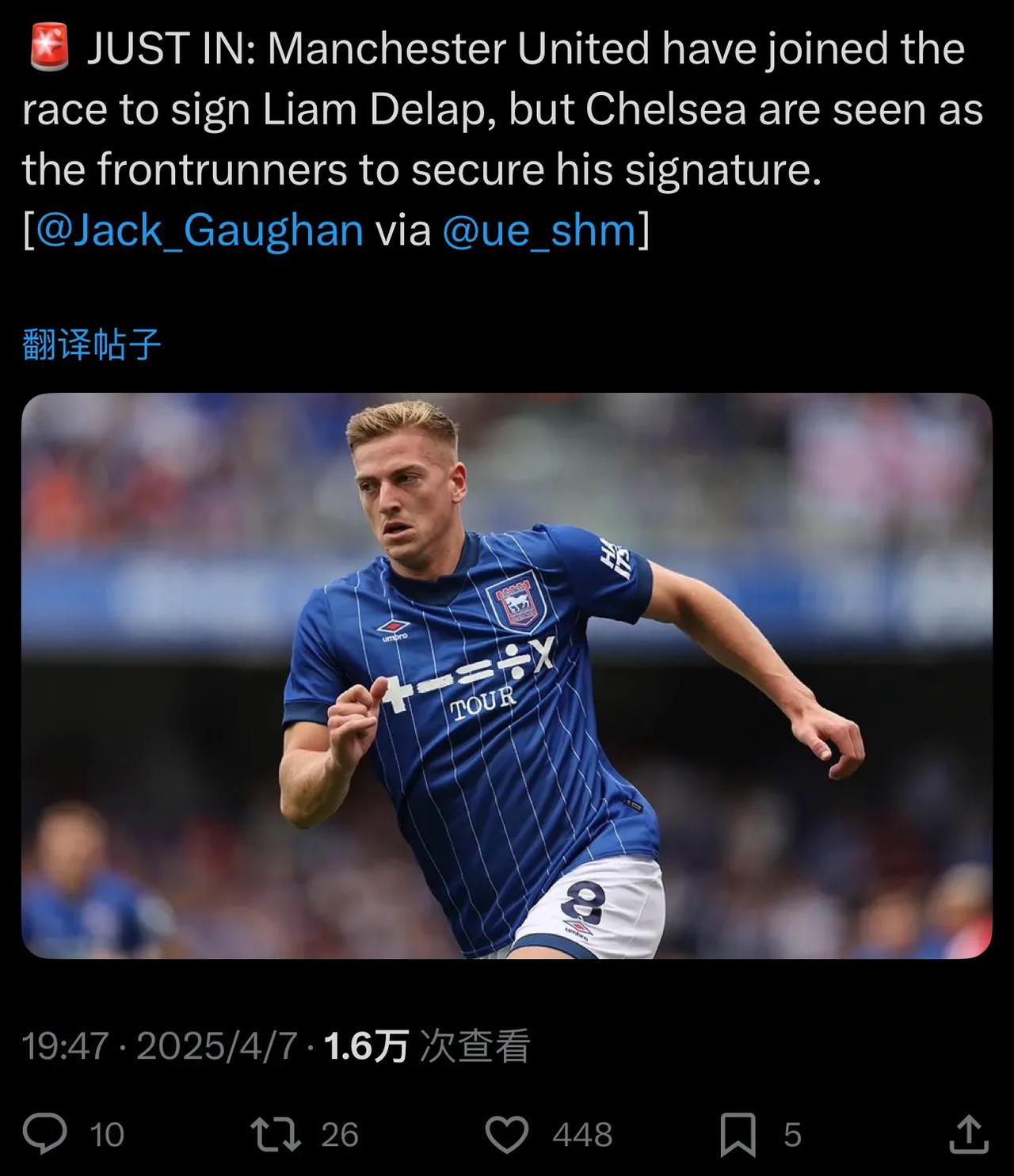Screen dimensions: 1014x1176
Task: Tap the 19:47 · 2025/4/7 timestamp
Action: (159, 1046)
